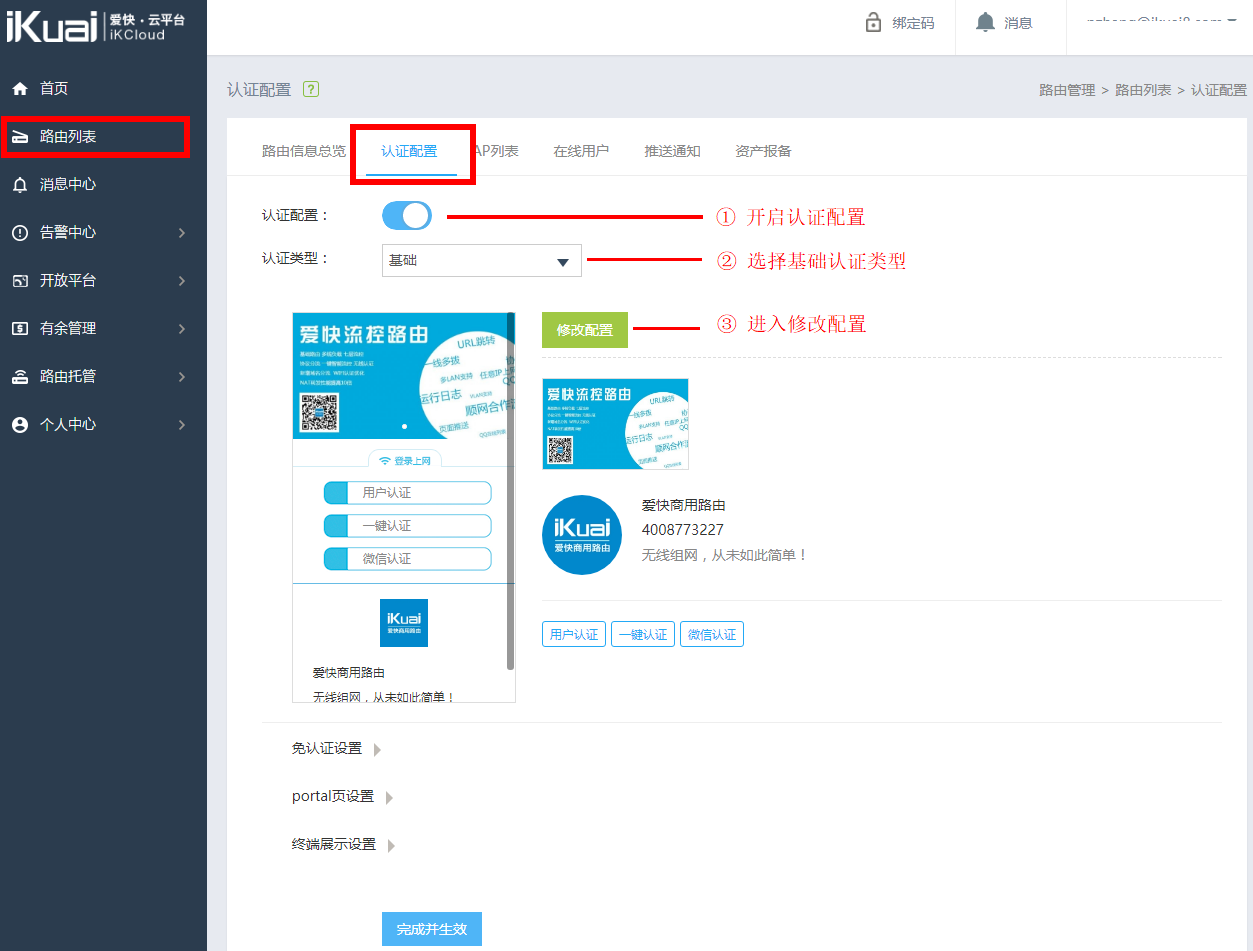1253x951 pixels.
Task: Click the green help question mark icon
Action: point(310,90)
